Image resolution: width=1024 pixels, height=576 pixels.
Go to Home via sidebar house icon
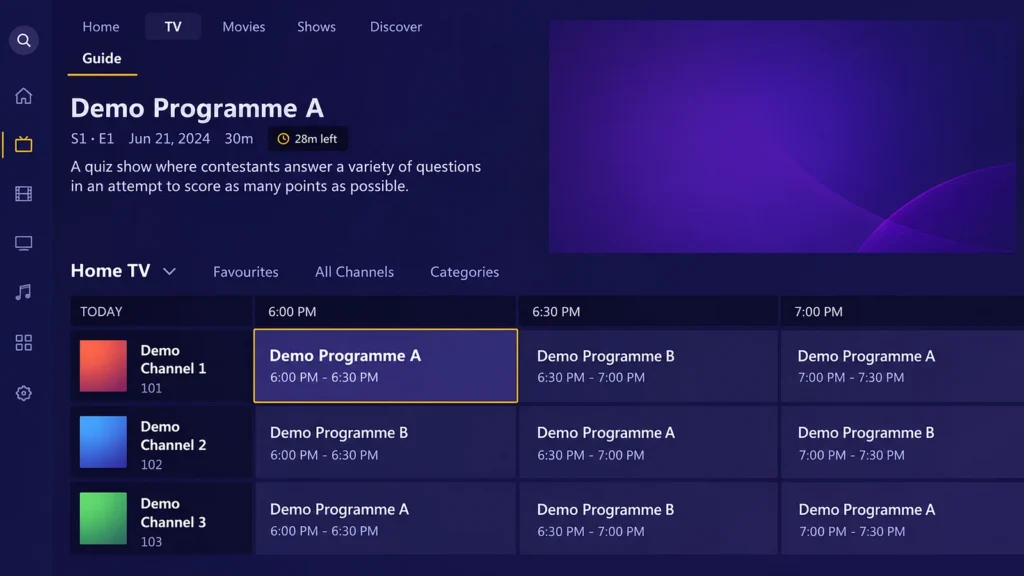click(24, 96)
